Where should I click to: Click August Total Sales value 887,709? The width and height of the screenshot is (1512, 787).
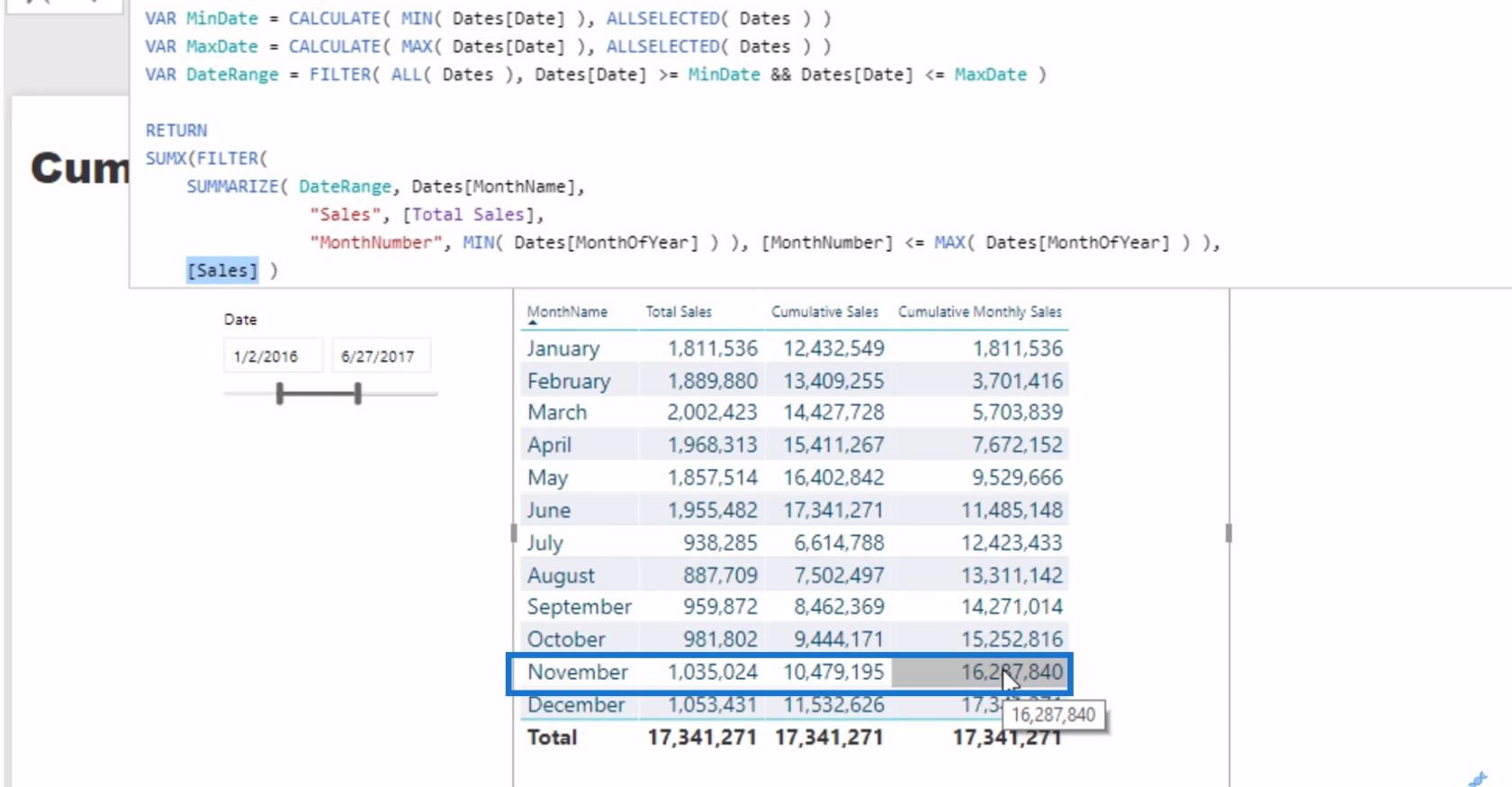coord(720,574)
